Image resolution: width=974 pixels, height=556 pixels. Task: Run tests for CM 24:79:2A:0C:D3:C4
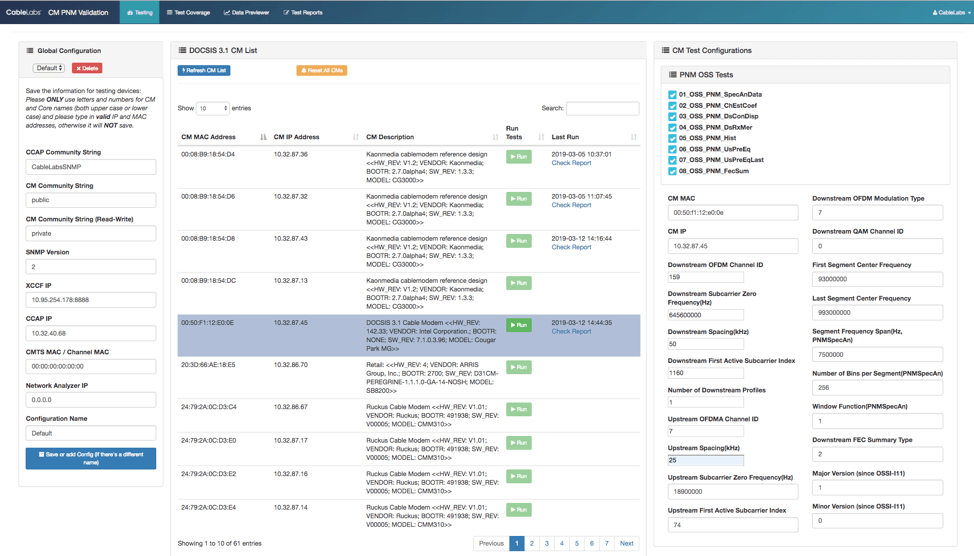(x=519, y=409)
